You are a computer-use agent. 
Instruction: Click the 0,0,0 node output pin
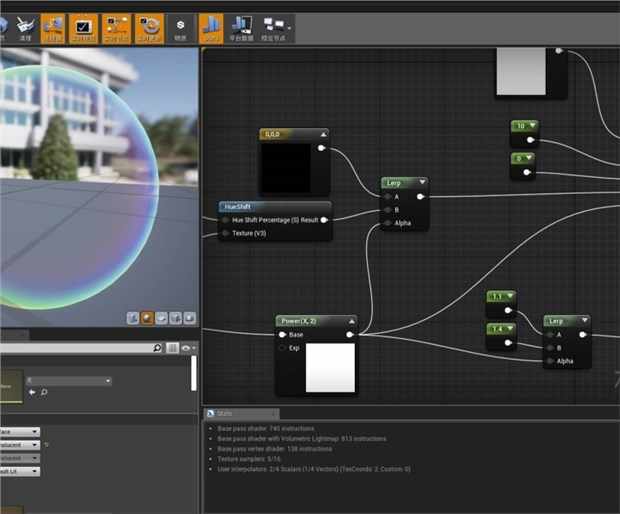click(x=321, y=148)
